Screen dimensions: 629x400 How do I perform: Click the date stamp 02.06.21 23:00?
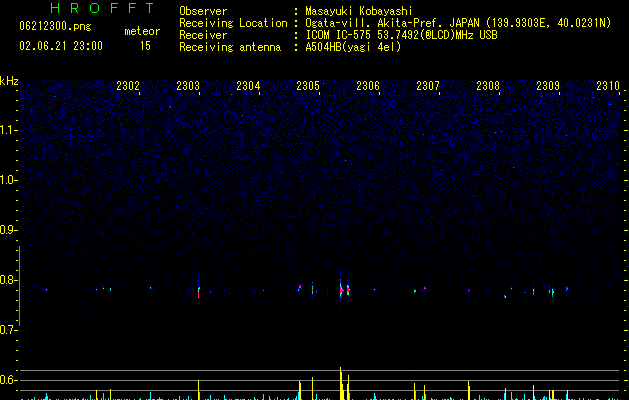point(61,46)
